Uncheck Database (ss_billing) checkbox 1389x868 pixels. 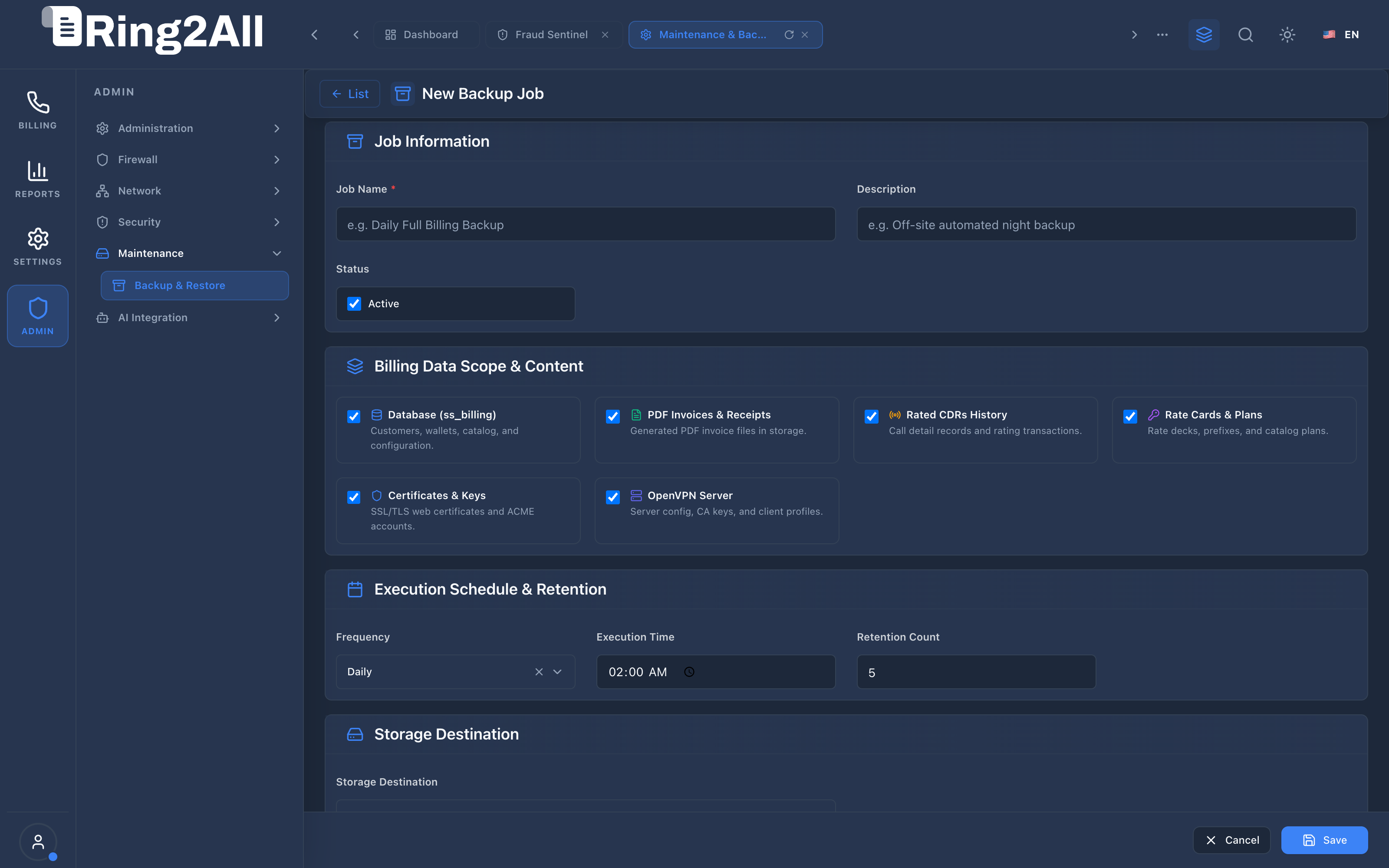[354, 416]
